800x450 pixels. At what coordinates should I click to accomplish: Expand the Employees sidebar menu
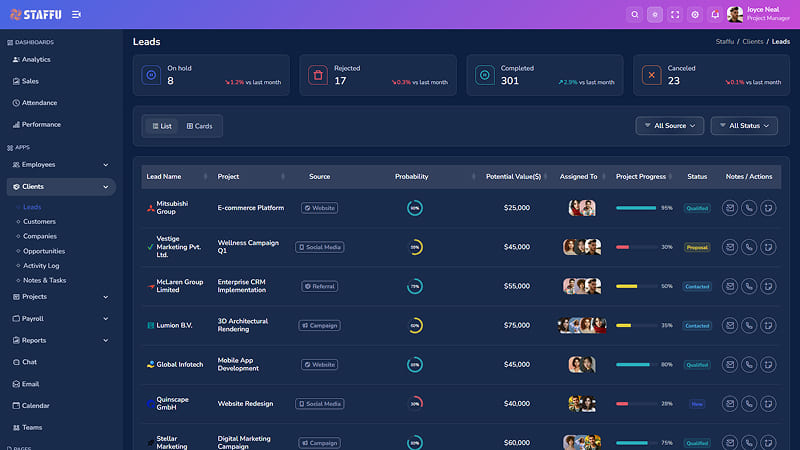click(x=61, y=165)
